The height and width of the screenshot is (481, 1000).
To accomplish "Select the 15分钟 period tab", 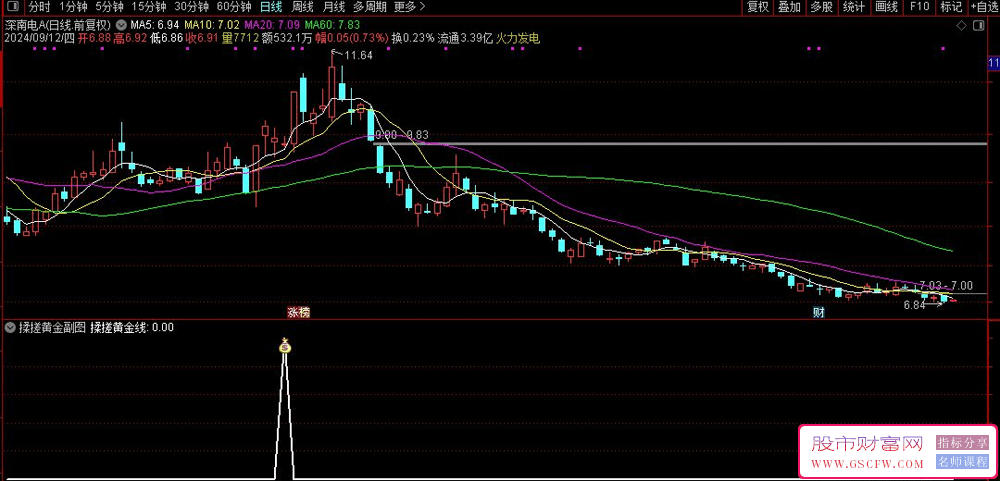I will (x=149, y=7).
